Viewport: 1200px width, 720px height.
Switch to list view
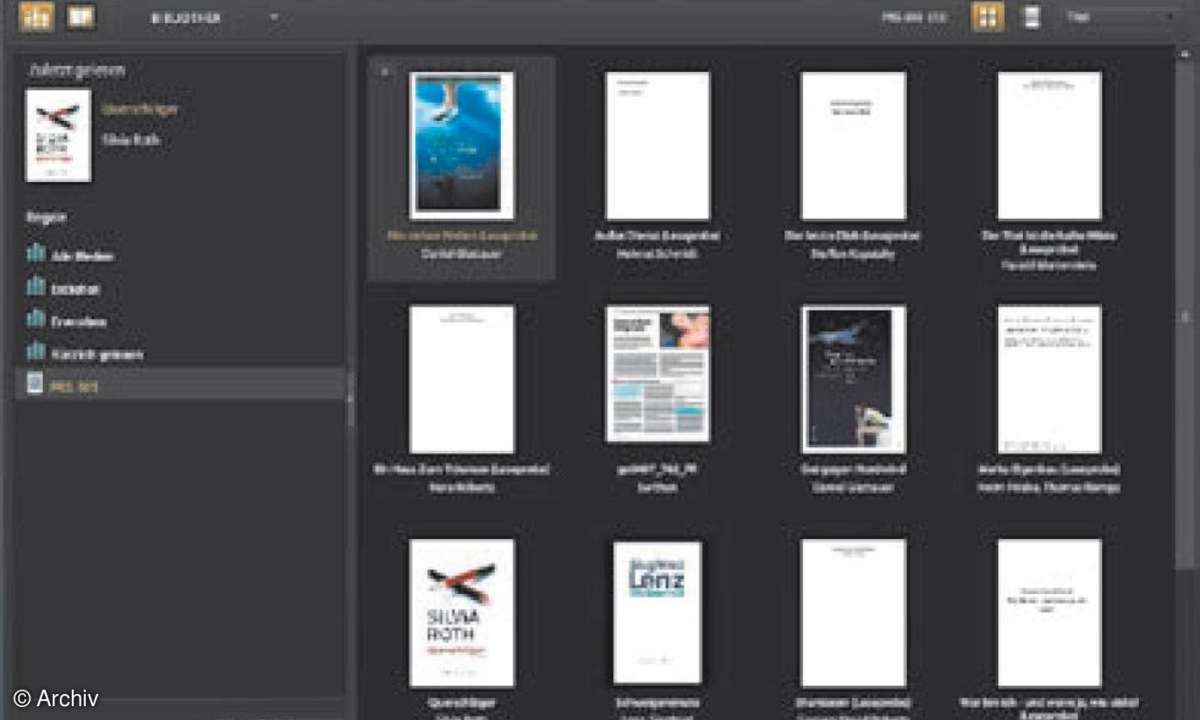1032,17
